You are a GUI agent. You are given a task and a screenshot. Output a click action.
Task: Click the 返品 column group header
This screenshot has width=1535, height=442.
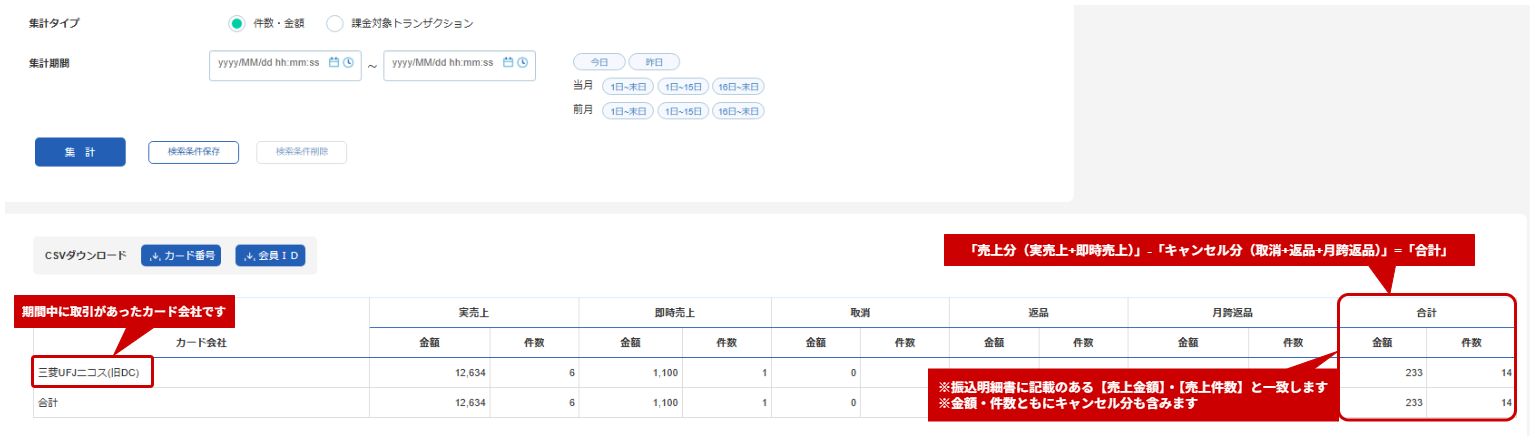pyautogui.click(x=1038, y=312)
